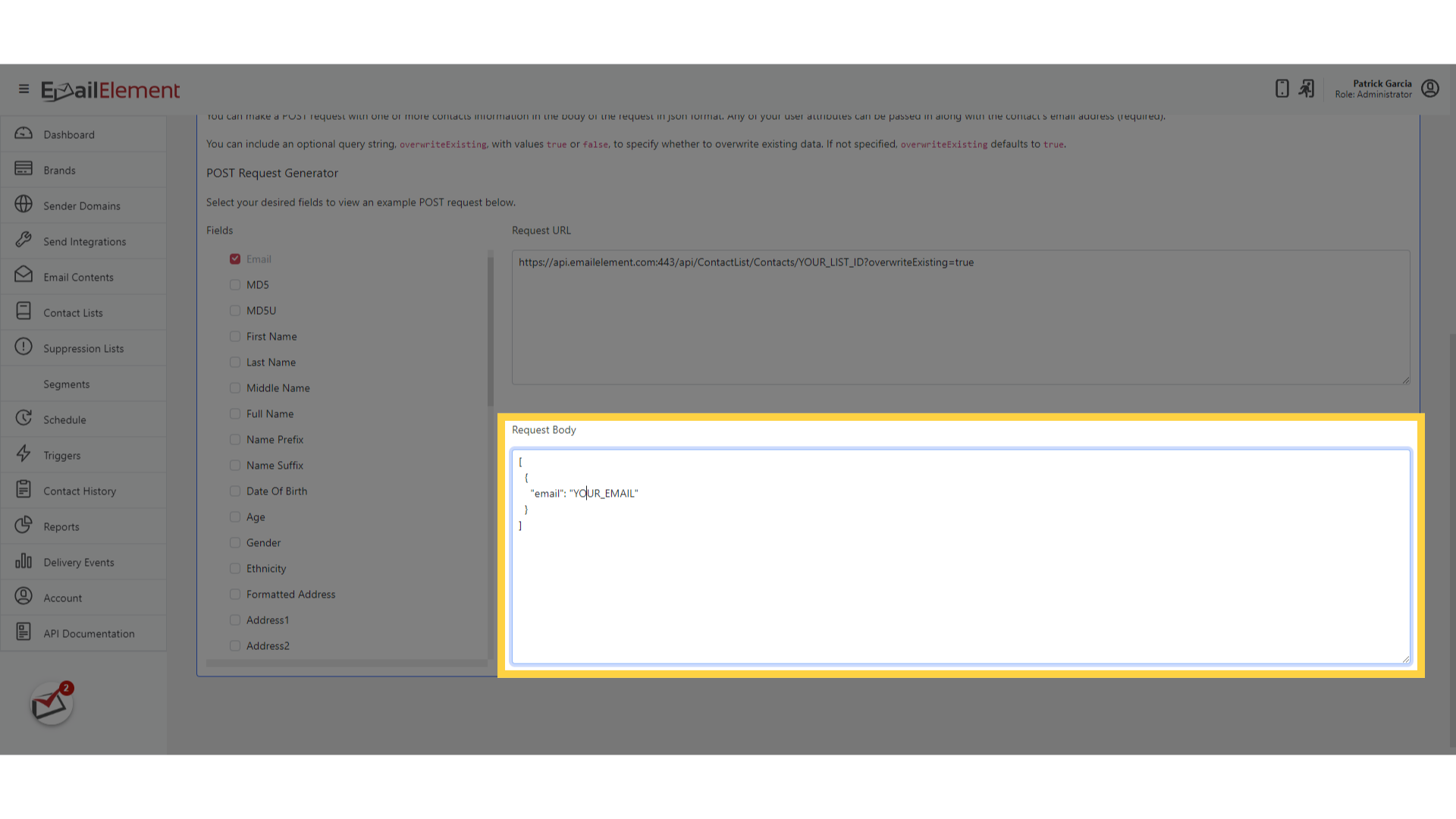This screenshot has height=819, width=1456.
Task: Click the Schedule clock icon
Action: pos(24,419)
